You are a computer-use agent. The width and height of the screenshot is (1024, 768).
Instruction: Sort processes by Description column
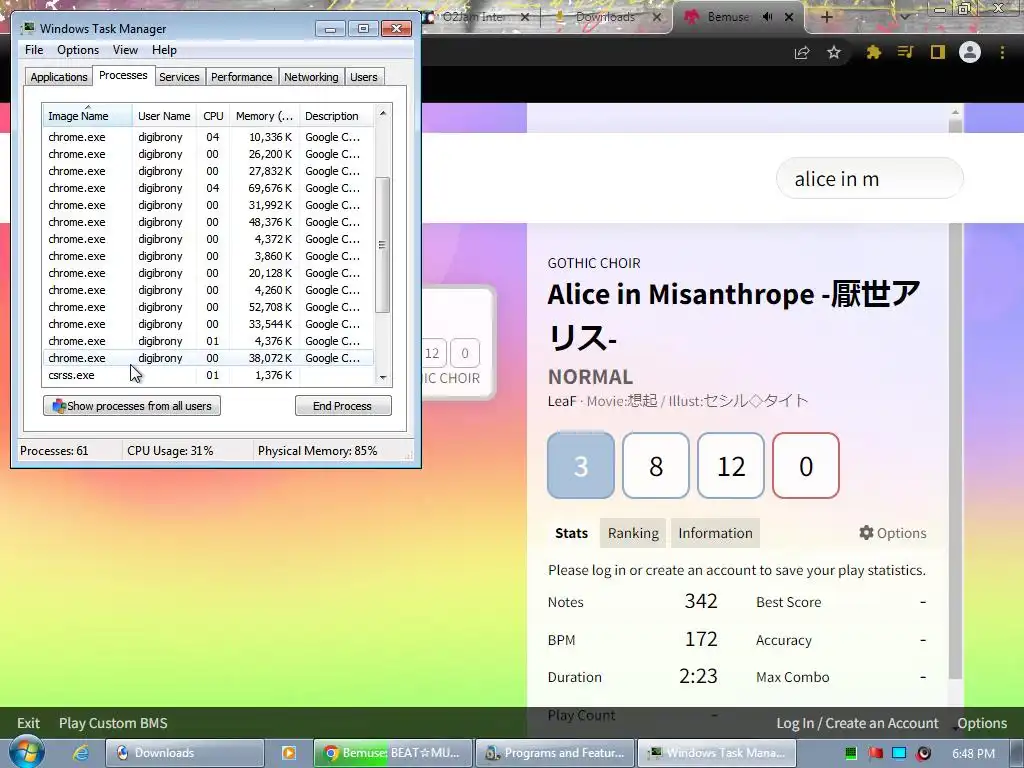coord(336,116)
